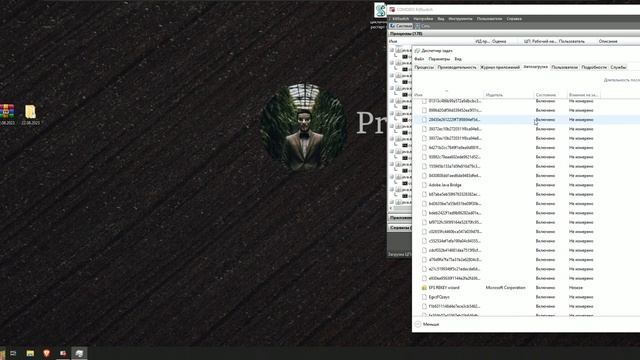
Task: Click the WinRAR archive desktop icon
Action: (x=7, y=111)
